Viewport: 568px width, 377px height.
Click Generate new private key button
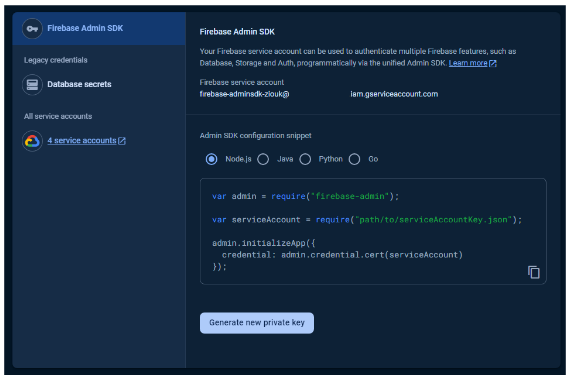point(257,323)
